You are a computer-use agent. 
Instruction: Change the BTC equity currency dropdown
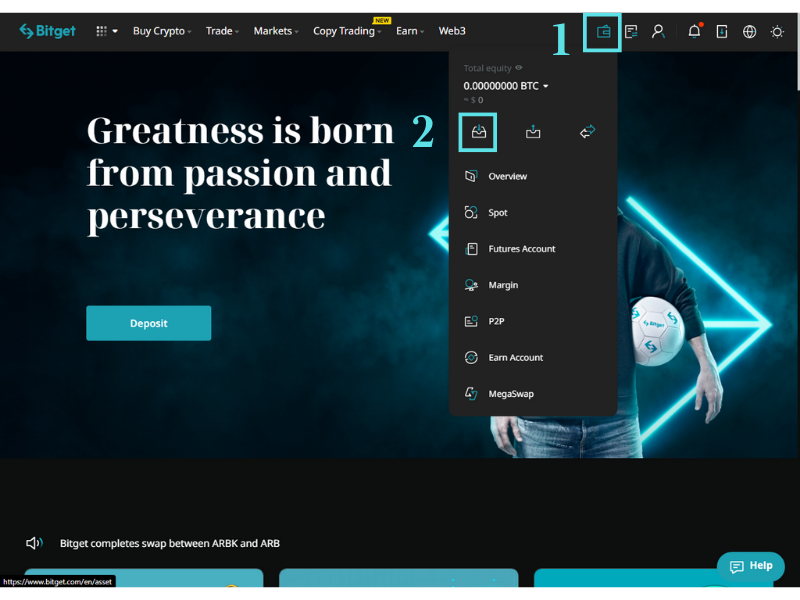coord(546,86)
